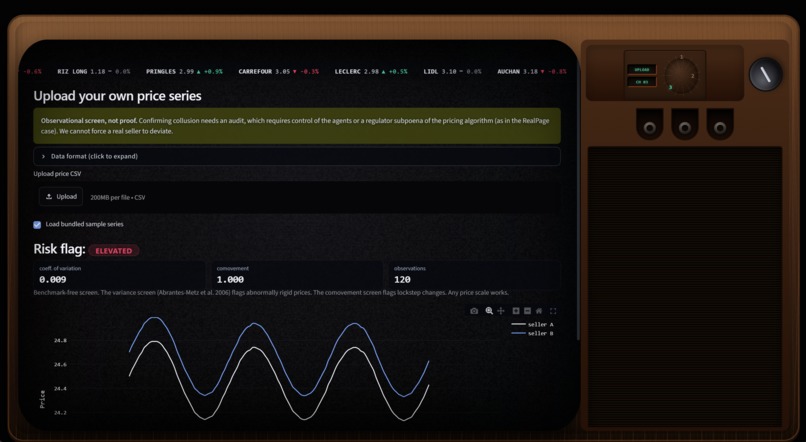Click the LECLERC 2.98 ticker entry
806x442 pixels.
[x=371, y=71]
